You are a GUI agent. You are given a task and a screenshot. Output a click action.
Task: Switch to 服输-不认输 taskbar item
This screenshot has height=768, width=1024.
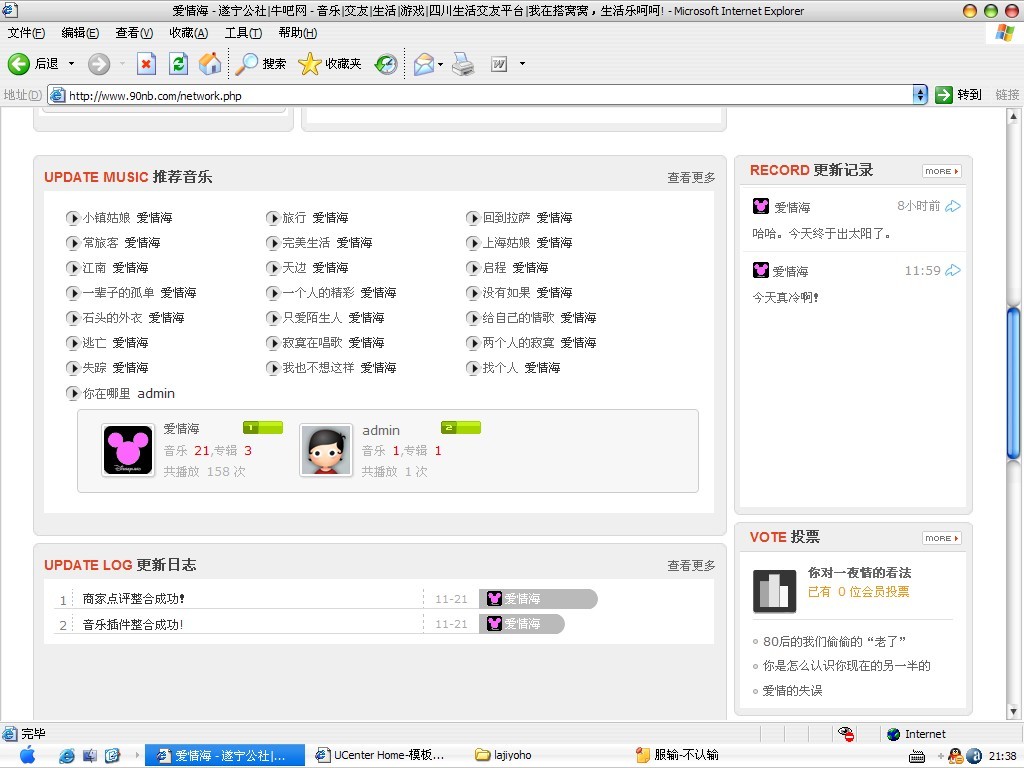click(x=677, y=755)
